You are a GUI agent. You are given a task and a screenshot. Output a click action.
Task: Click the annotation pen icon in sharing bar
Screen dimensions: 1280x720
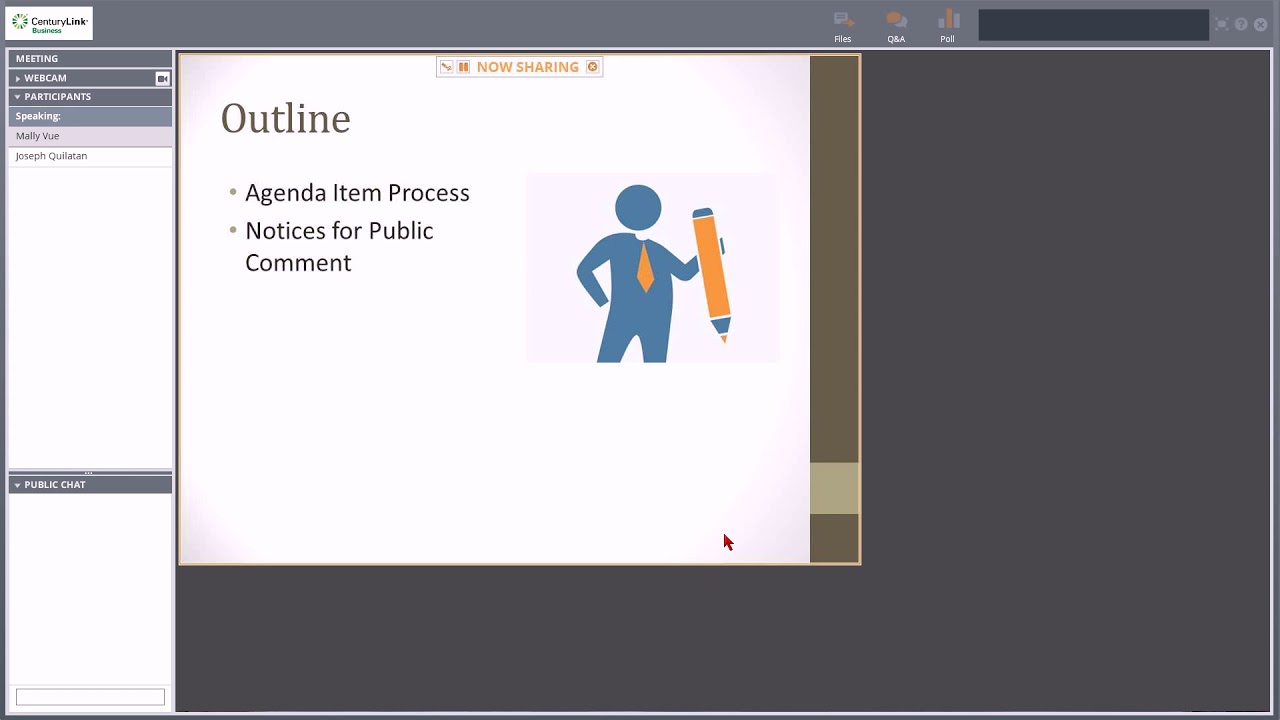pos(447,67)
